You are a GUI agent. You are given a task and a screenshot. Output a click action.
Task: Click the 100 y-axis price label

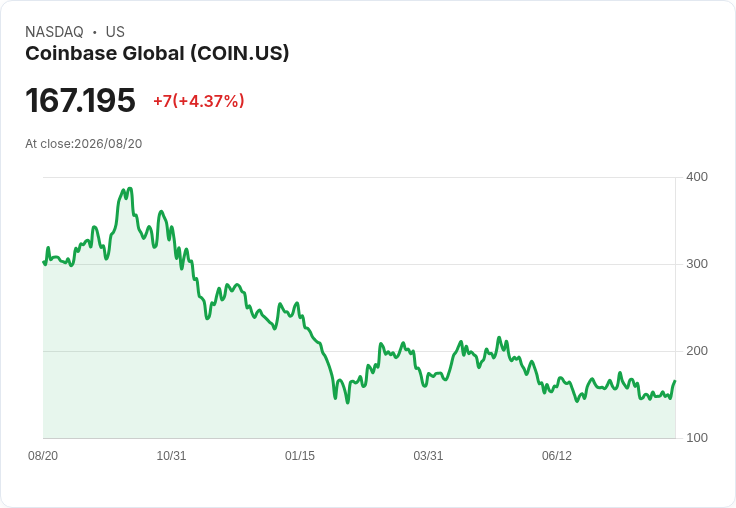pyautogui.click(x=697, y=438)
